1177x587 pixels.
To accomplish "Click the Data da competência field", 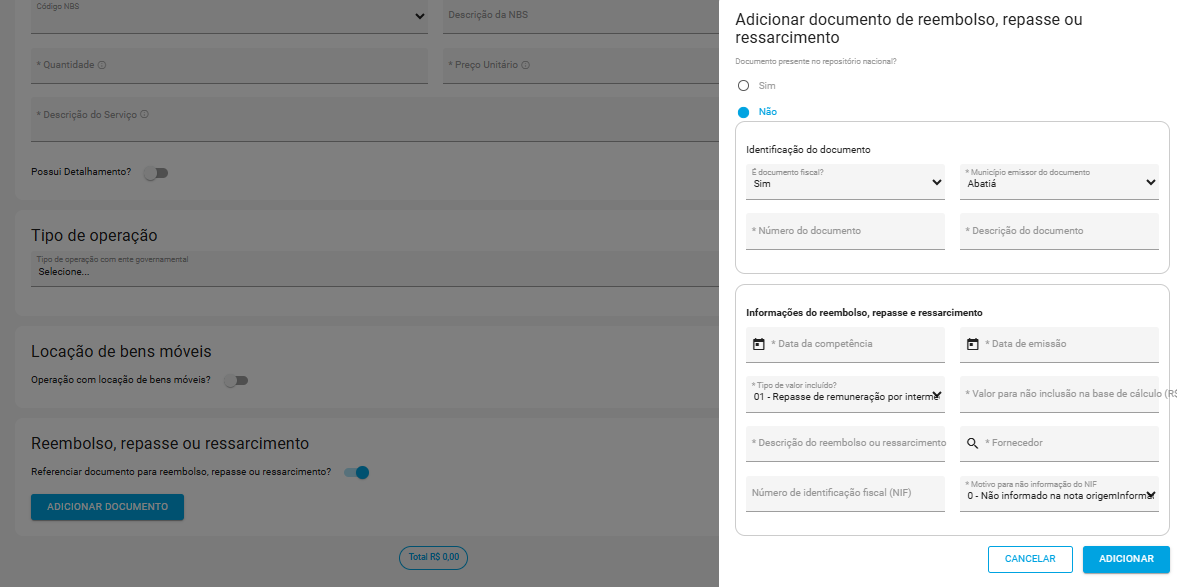I will click(x=845, y=345).
